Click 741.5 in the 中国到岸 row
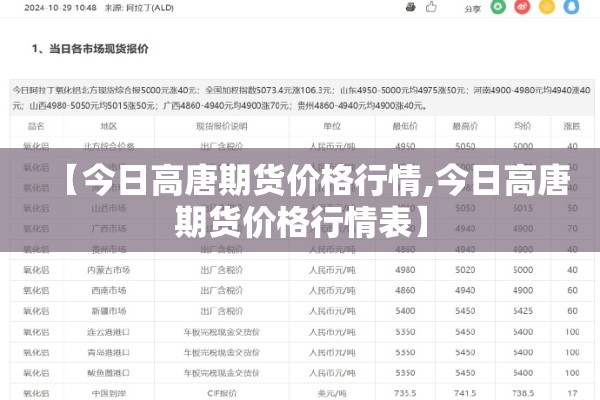The height and width of the screenshot is (400, 600). coord(465,393)
